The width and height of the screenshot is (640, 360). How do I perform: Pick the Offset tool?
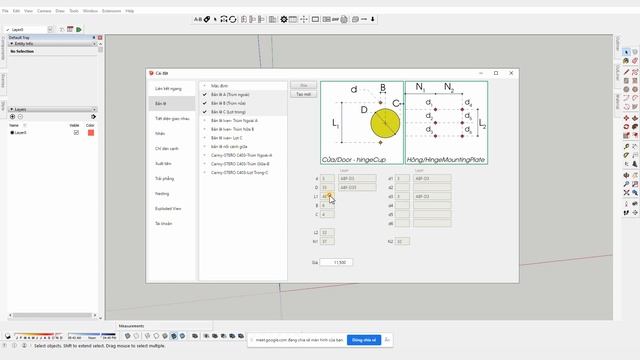pyautogui.click(x=635, y=135)
